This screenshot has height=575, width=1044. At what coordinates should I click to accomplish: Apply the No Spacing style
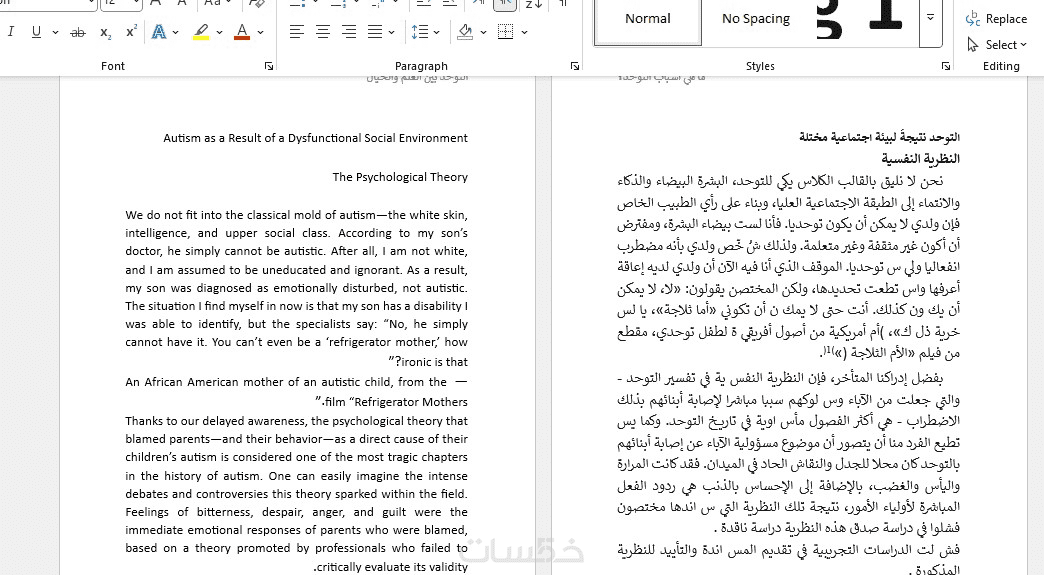pyautogui.click(x=756, y=19)
